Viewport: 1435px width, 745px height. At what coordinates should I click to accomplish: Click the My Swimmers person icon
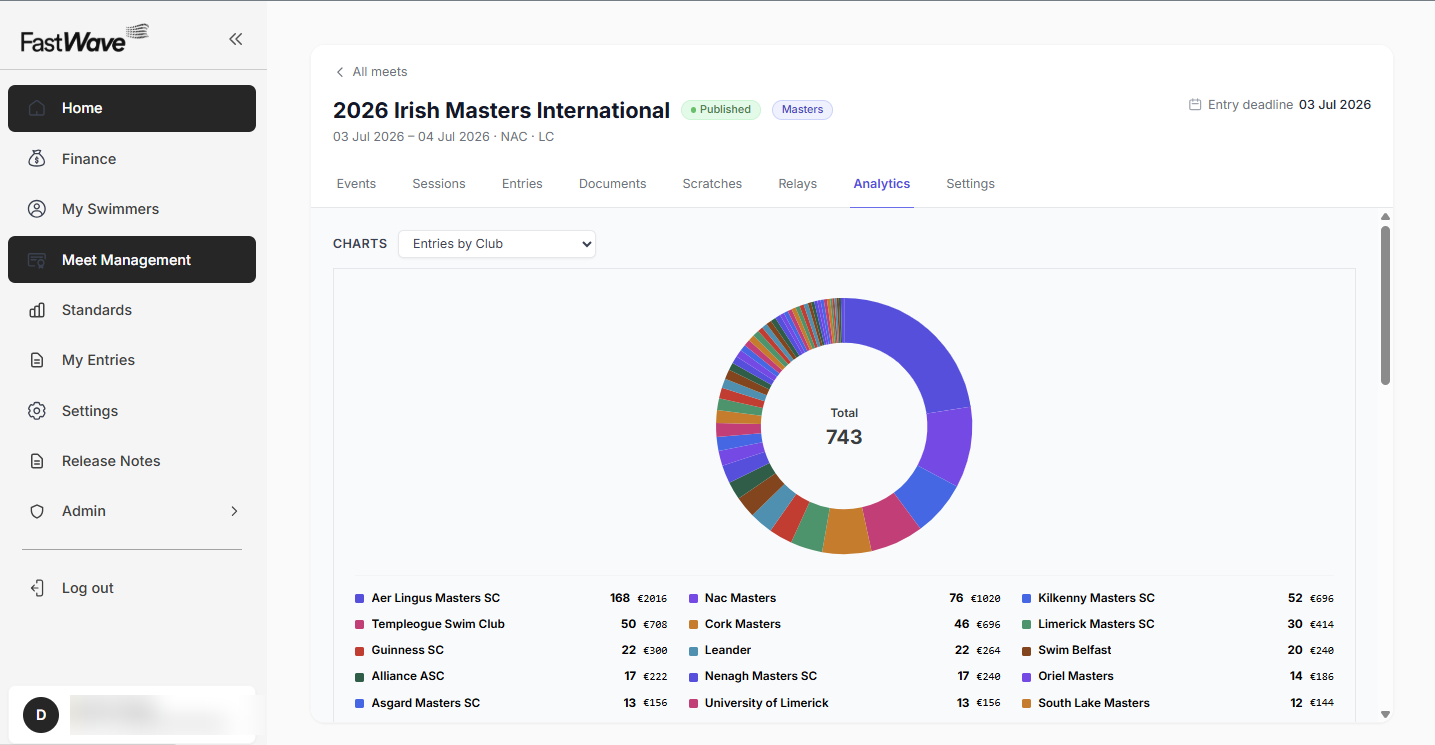(x=37, y=209)
